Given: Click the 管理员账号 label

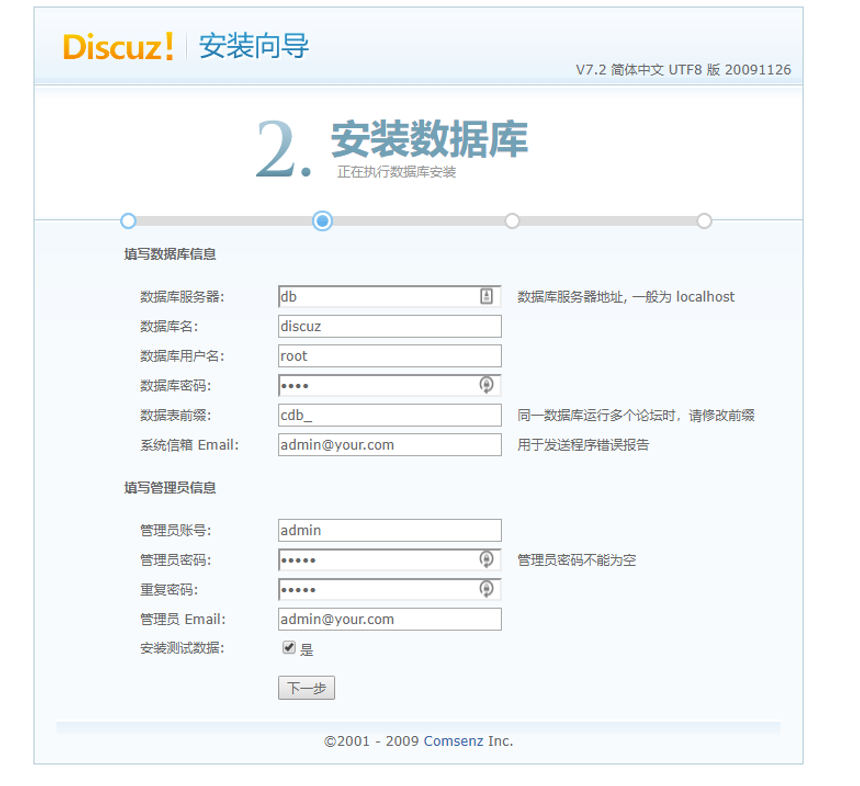Looking at the screenshot, I should click(x=176, y=530).
